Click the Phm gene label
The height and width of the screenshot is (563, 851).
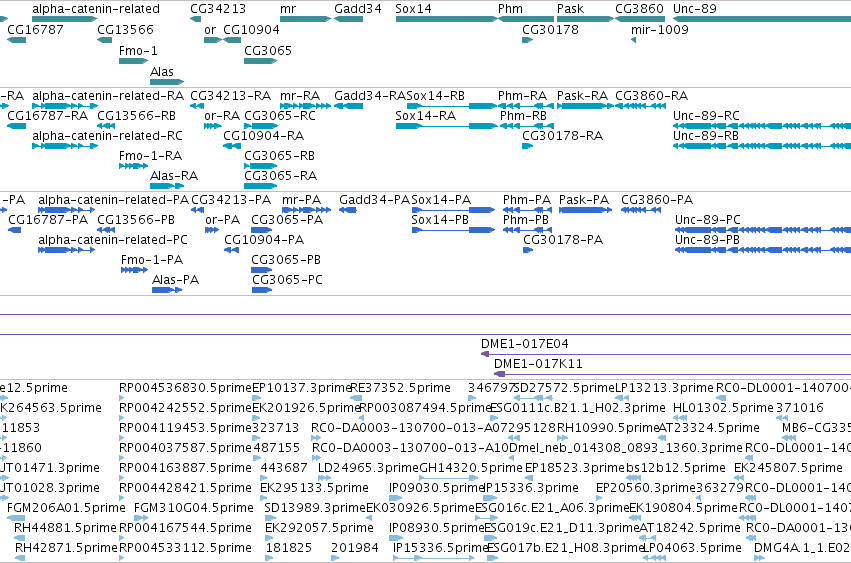click(x=510, y=9)
